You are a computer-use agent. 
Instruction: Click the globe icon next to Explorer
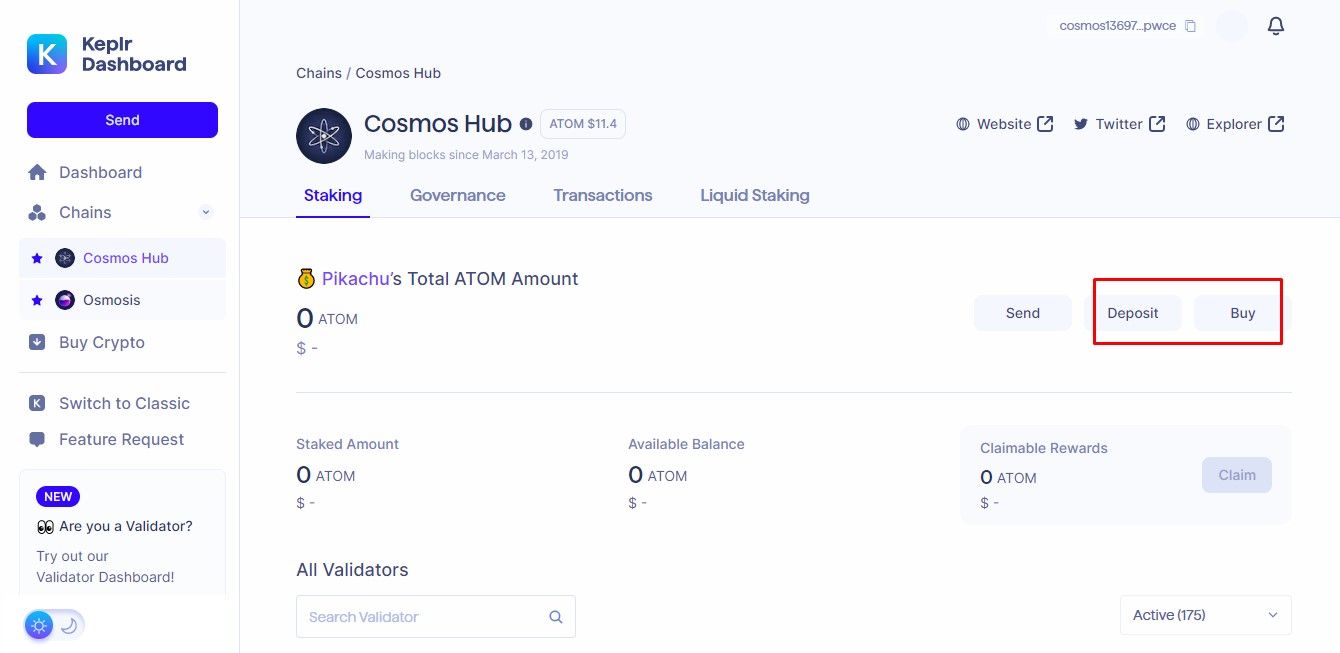pos(1193,124)
